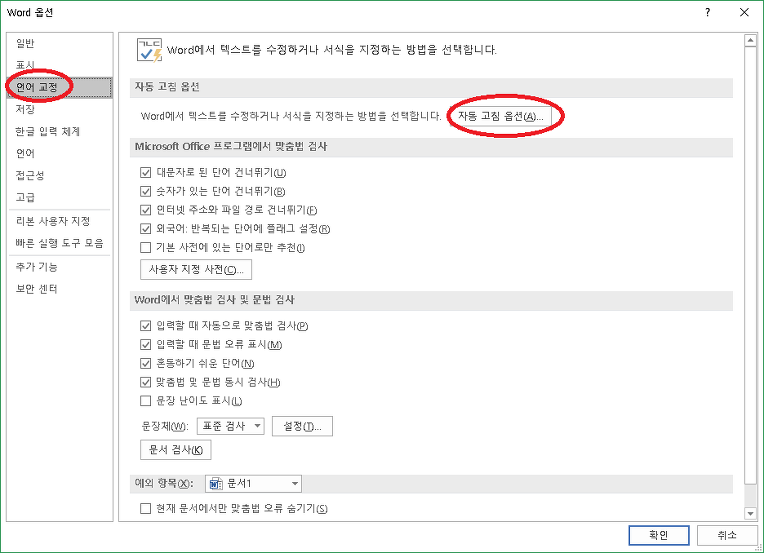Click the 설정(T)... button
Image resolution: width=764 pixels, height=553 pixels.
[x=302, y=426]
